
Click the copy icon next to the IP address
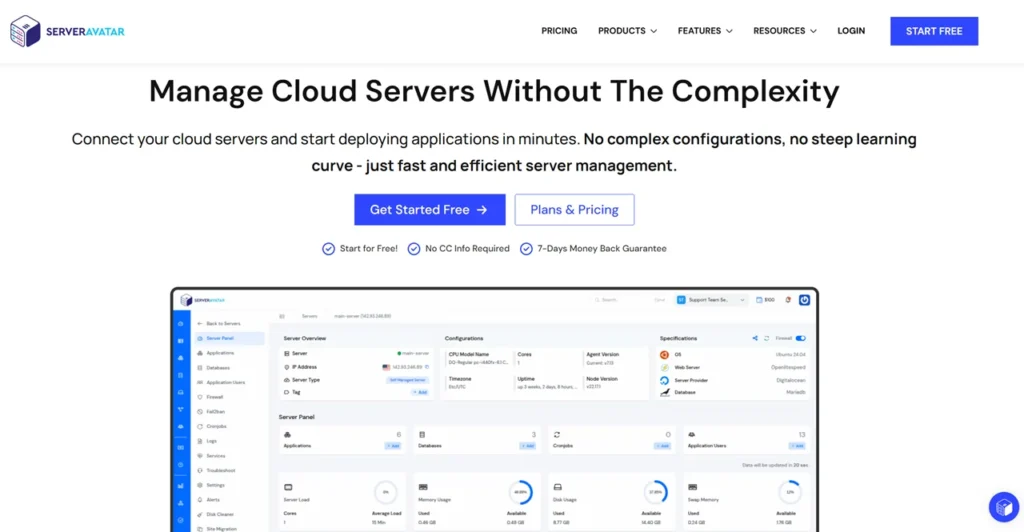[427, 367]
